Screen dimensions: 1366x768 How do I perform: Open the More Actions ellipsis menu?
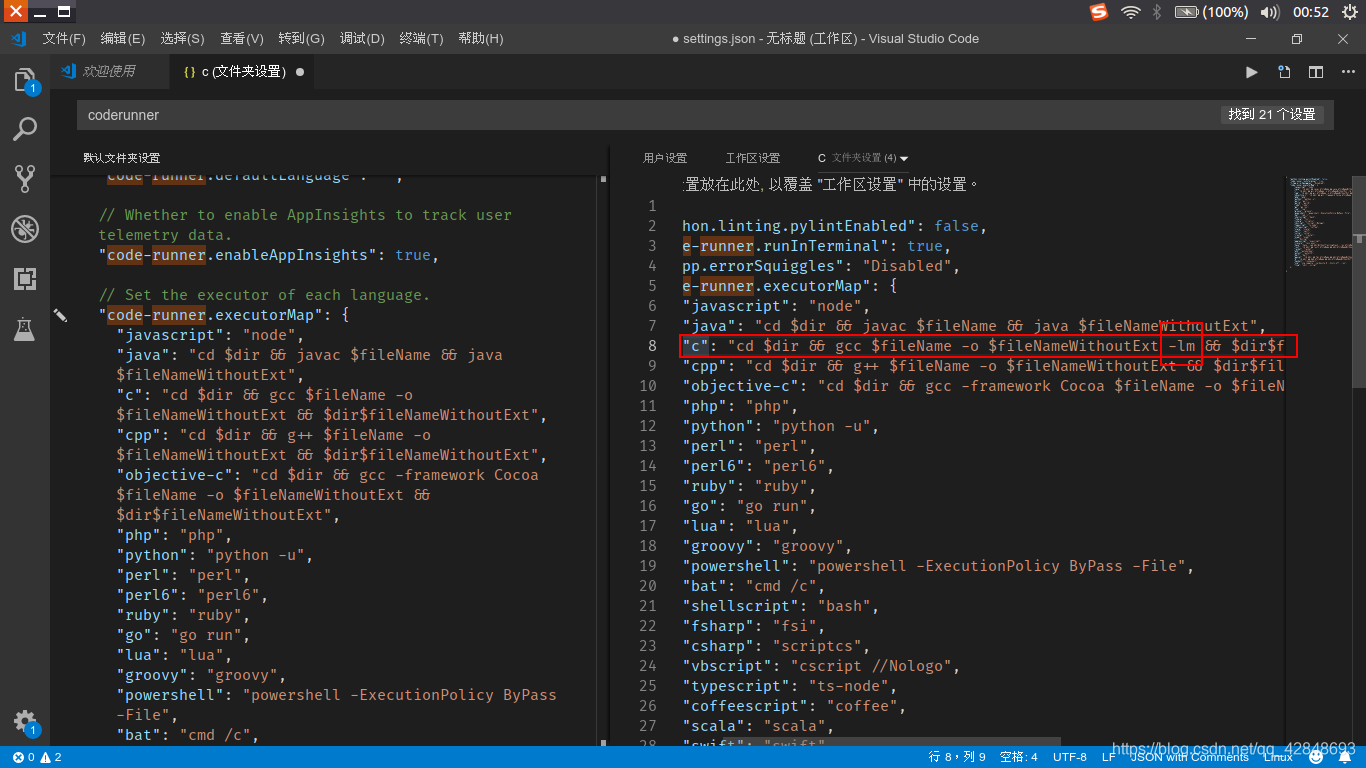(1347, 72)
